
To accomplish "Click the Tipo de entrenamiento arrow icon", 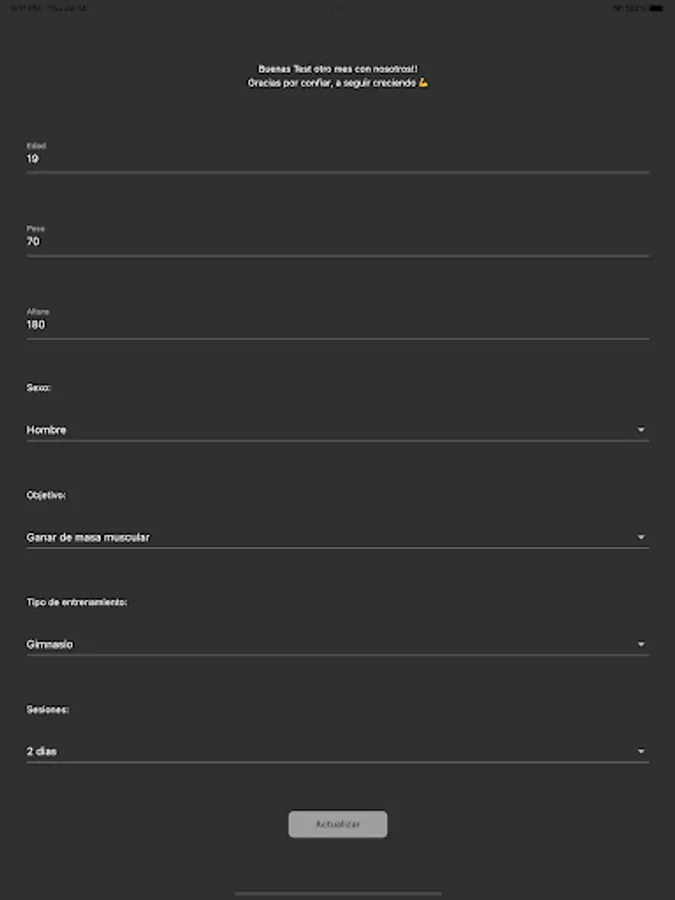I will pyautogui.click(x=641, y=644).
